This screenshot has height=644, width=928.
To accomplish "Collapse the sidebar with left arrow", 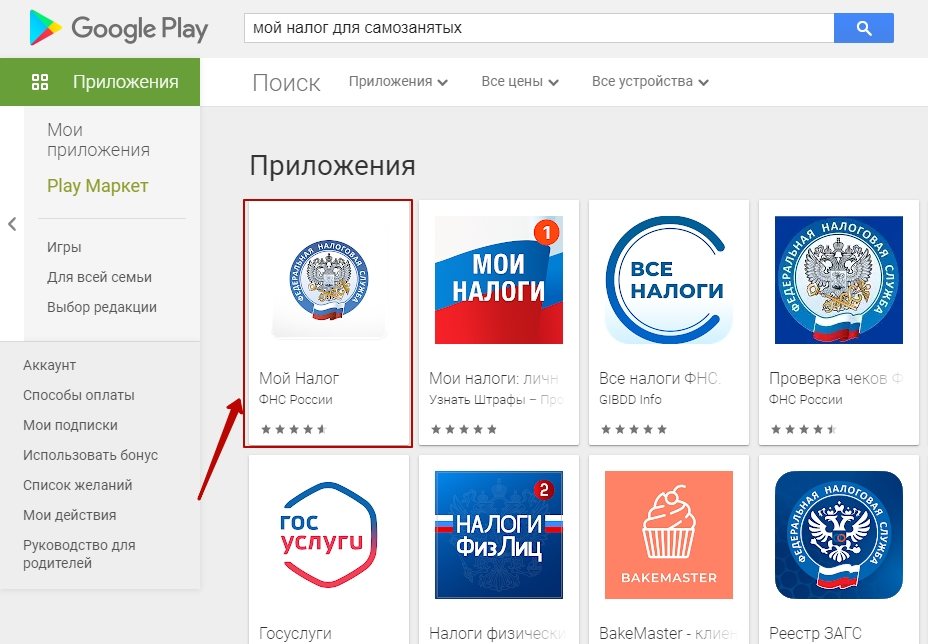I will pos(12,224).
